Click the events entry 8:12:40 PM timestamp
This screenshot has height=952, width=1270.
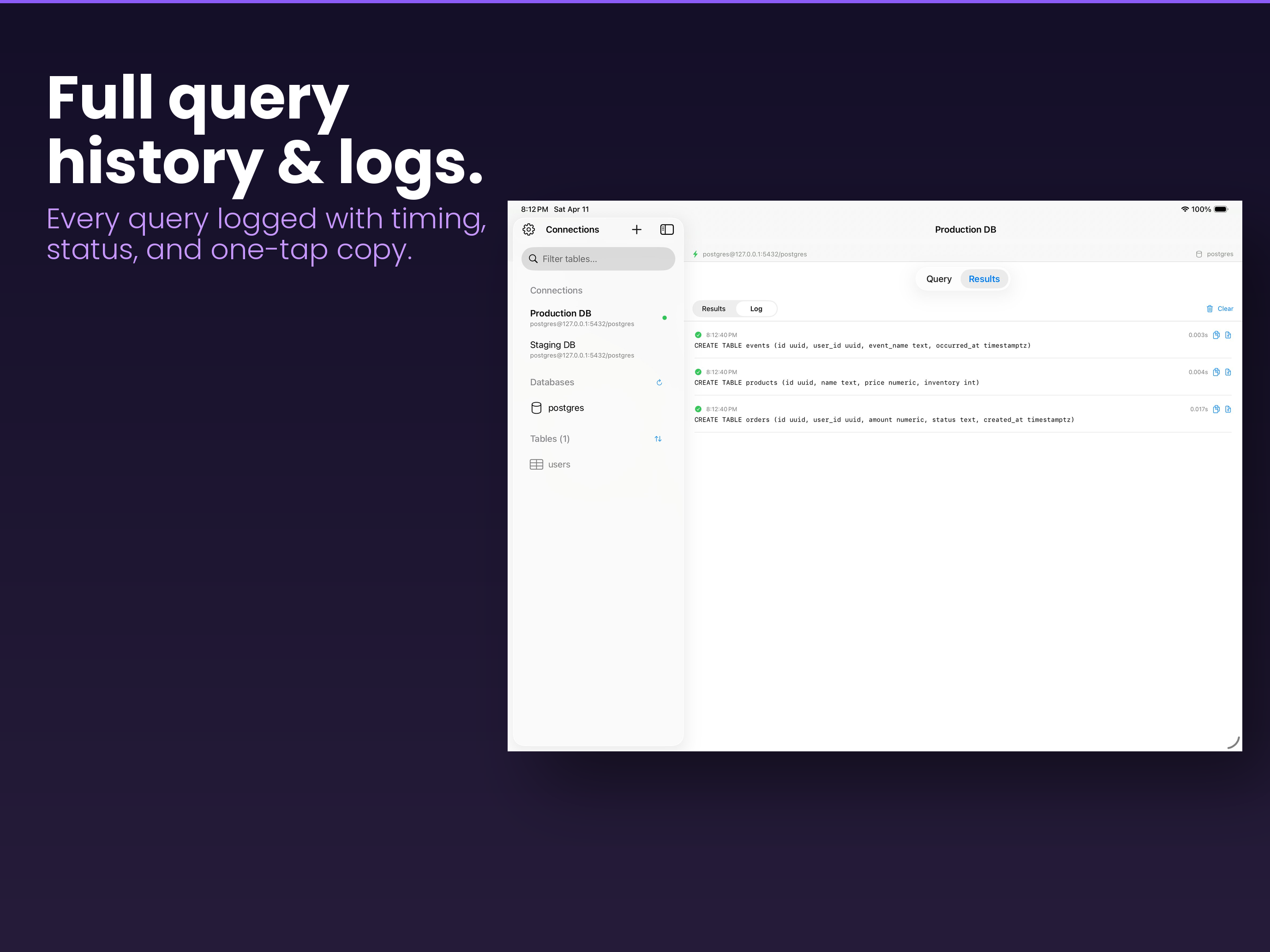721,335
